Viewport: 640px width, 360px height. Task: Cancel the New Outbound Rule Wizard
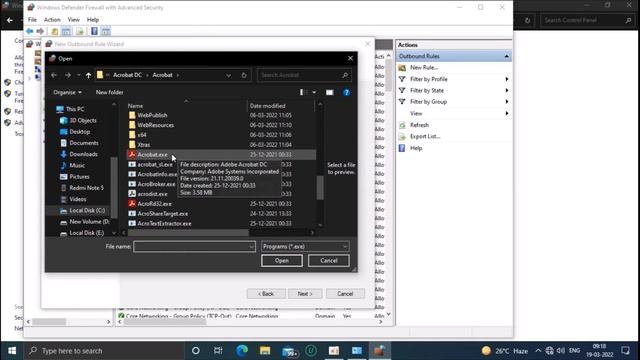pyautogui.click(x=345, y=293)
